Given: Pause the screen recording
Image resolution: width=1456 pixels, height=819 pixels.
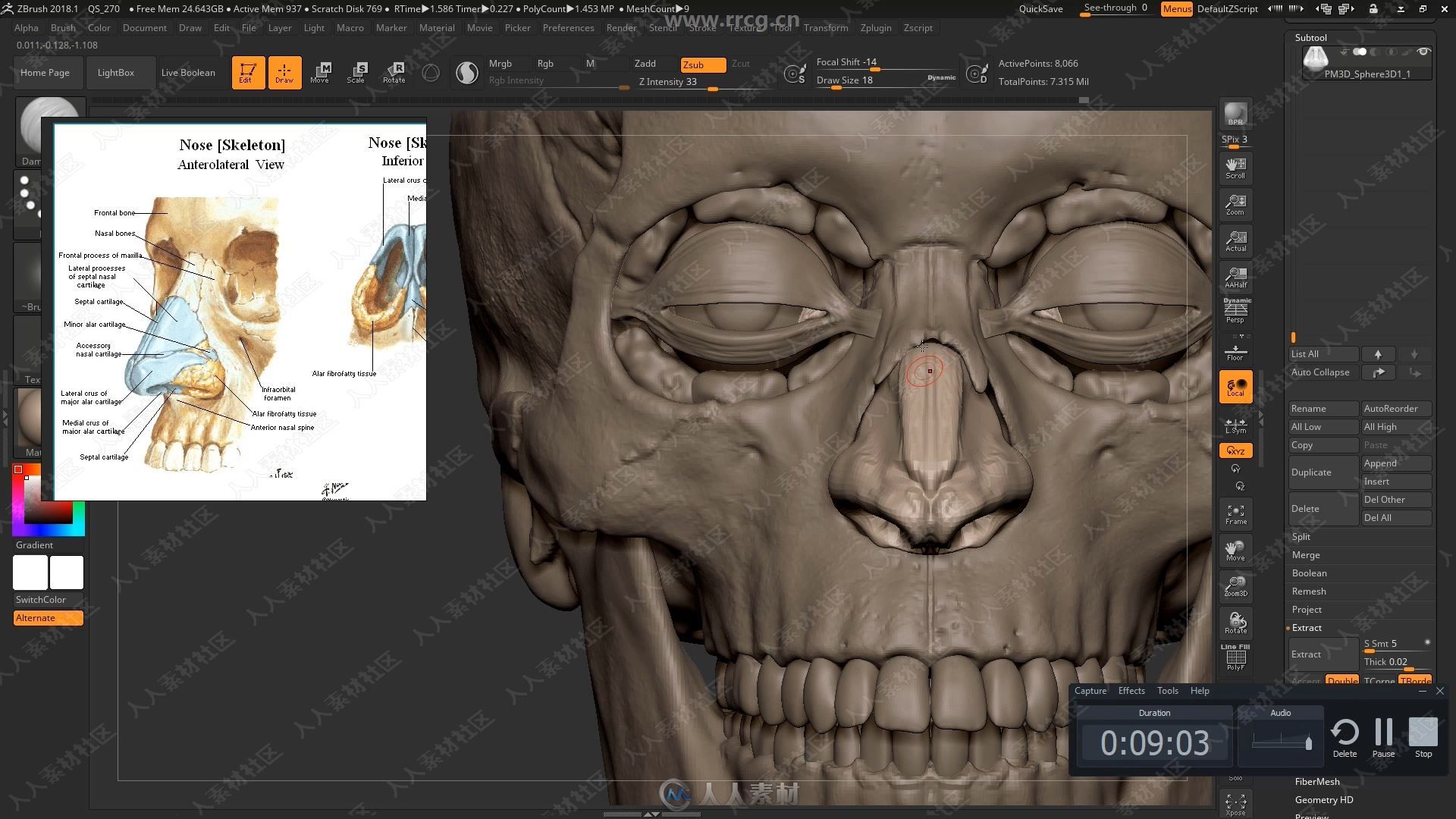Looking at the screenshot, I should 1383,738.
